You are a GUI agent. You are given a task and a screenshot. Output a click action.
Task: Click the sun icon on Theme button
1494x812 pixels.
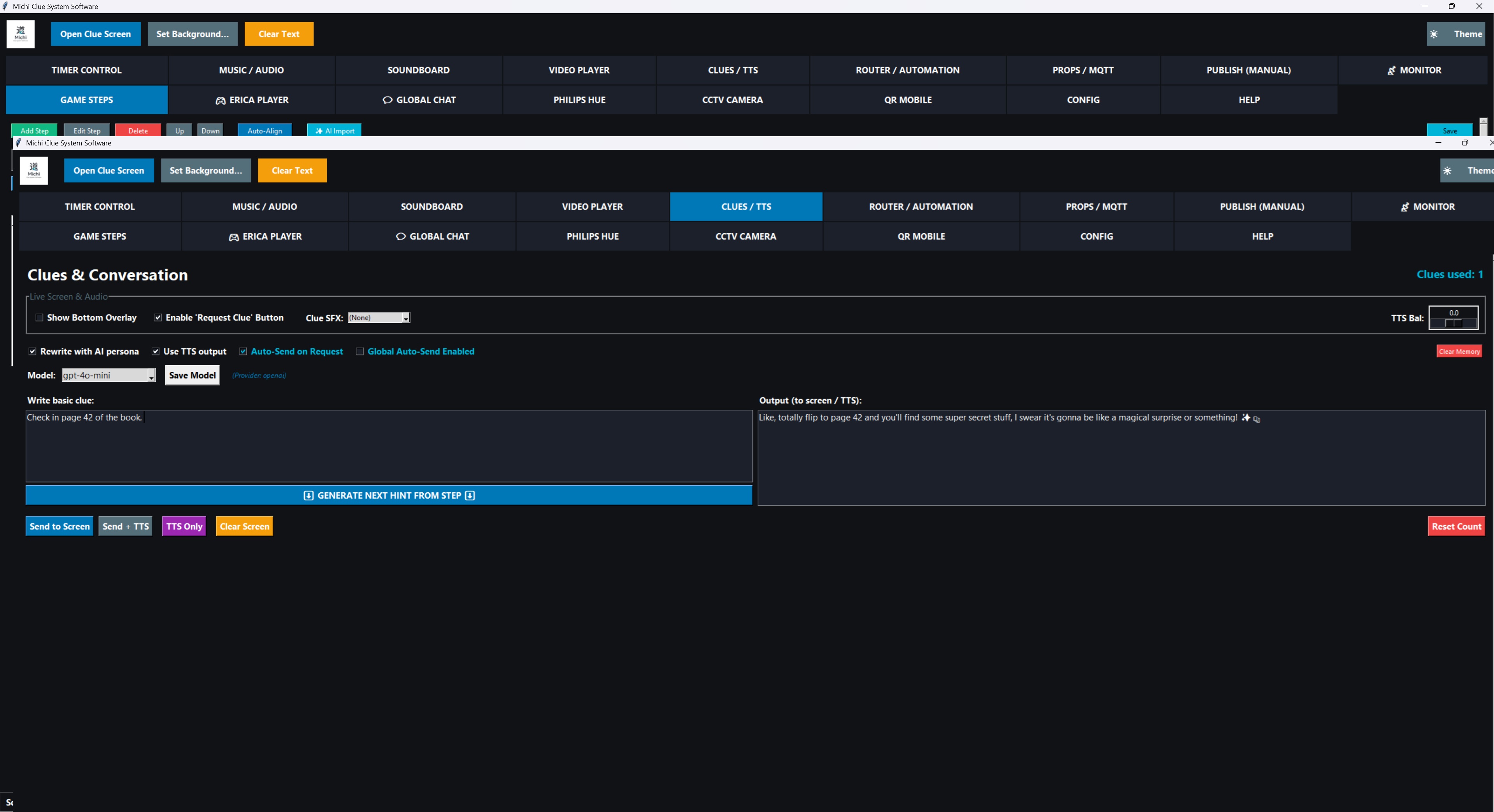pos(1448,170)
